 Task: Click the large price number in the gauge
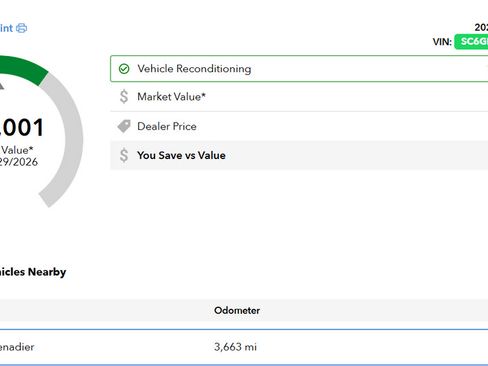click(22, 127)
